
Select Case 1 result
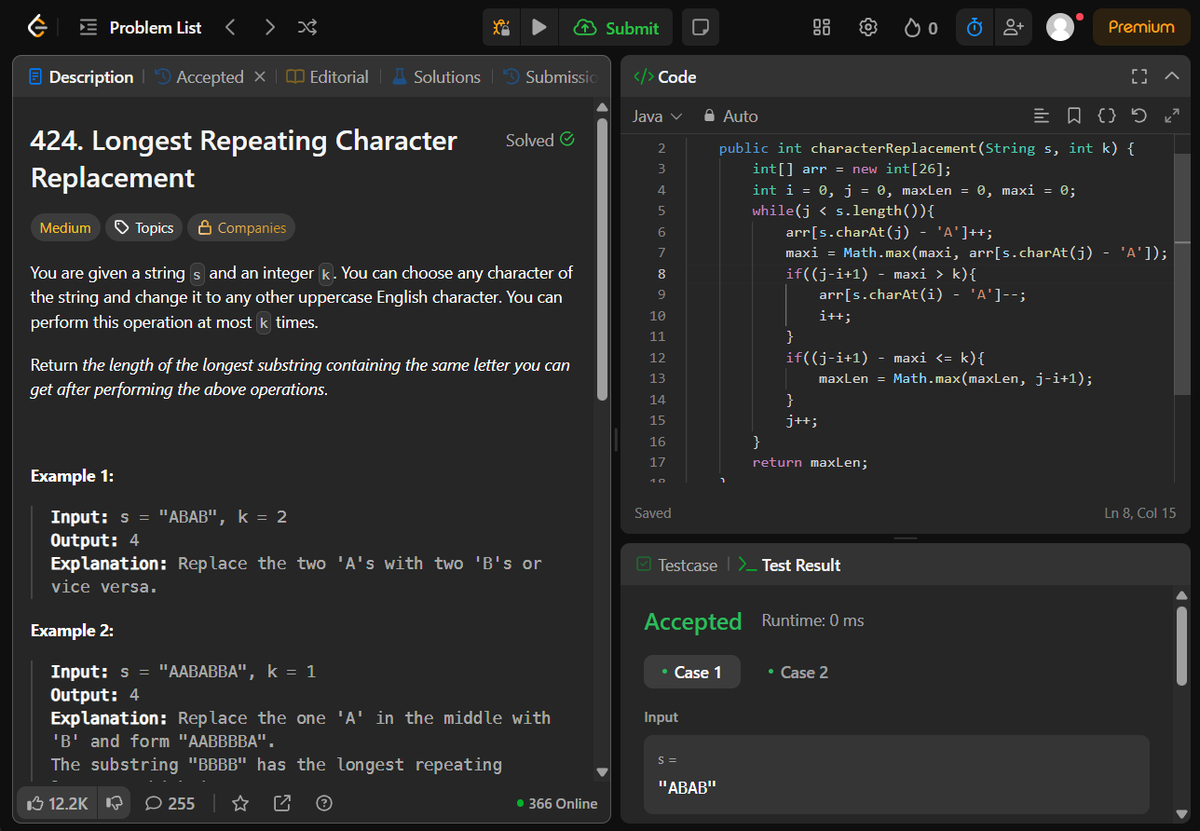pyautogui.click(x=692, y=672)
